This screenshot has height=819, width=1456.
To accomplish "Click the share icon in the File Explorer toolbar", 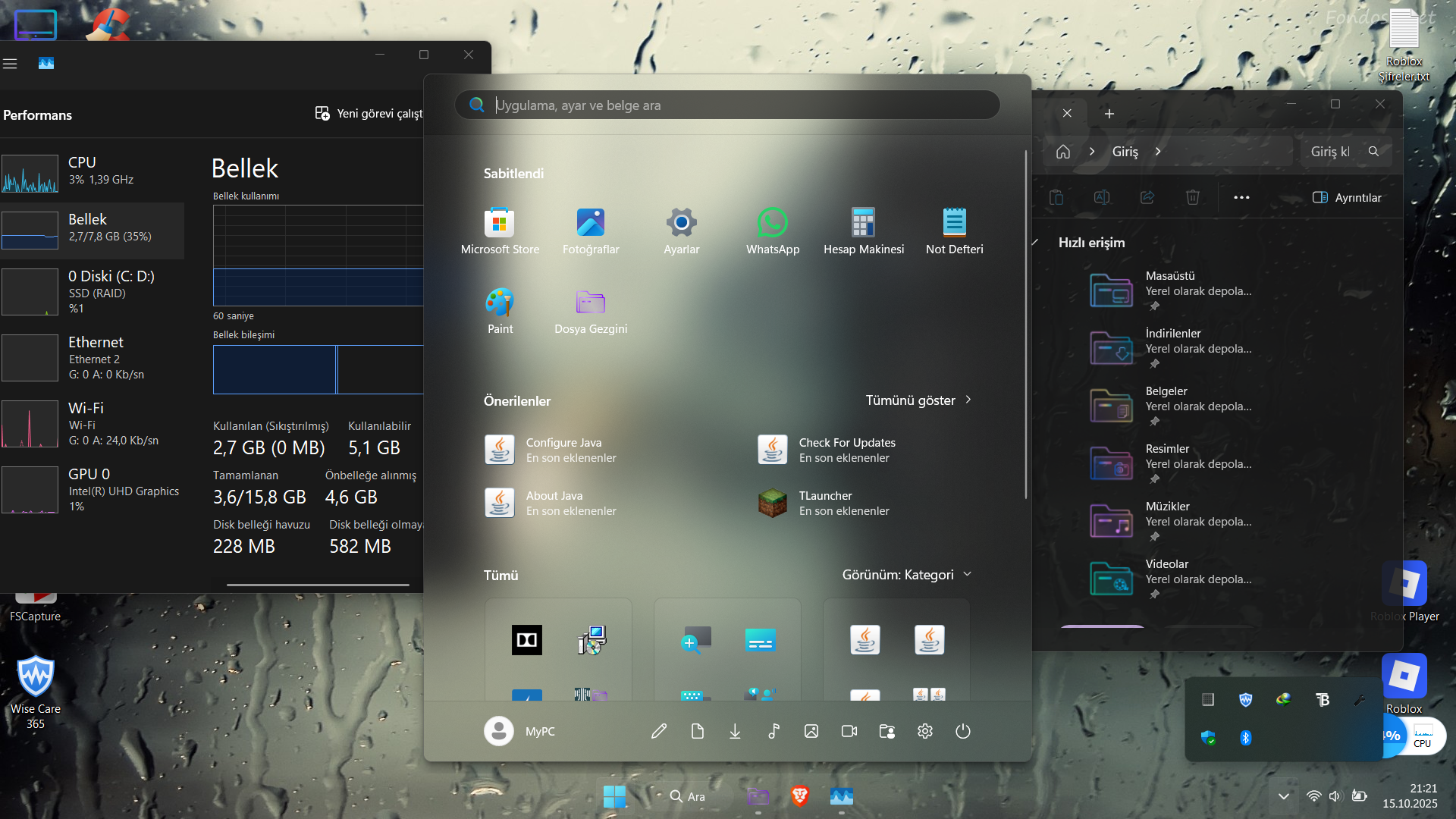I will [1147, 197].
